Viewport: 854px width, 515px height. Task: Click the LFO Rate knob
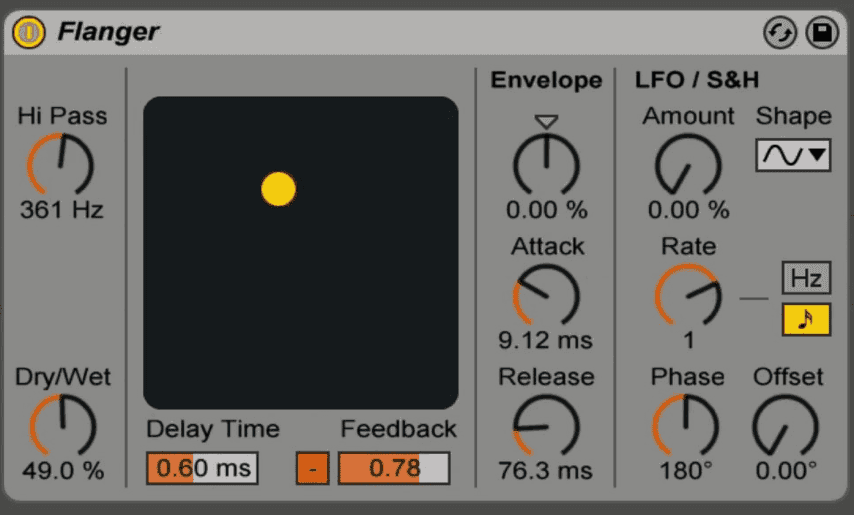[x=688, y=295]
